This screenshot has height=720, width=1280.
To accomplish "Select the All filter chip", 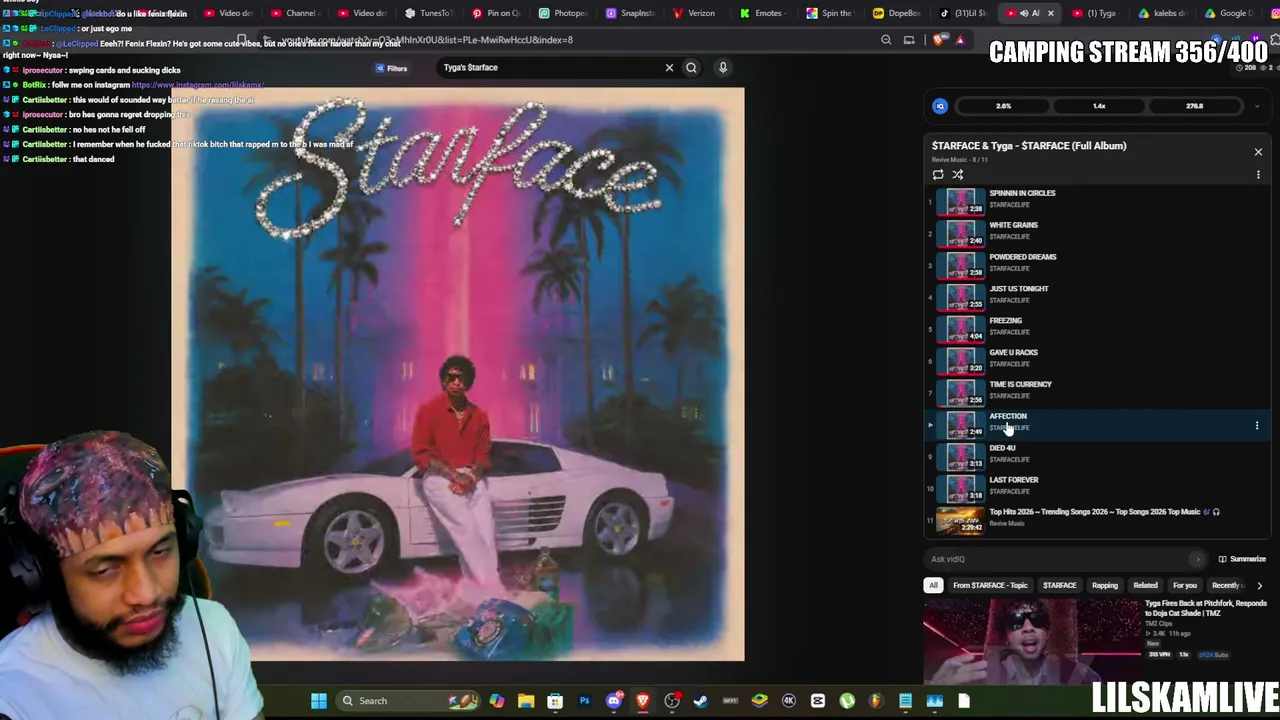I will tap(933, 586).
